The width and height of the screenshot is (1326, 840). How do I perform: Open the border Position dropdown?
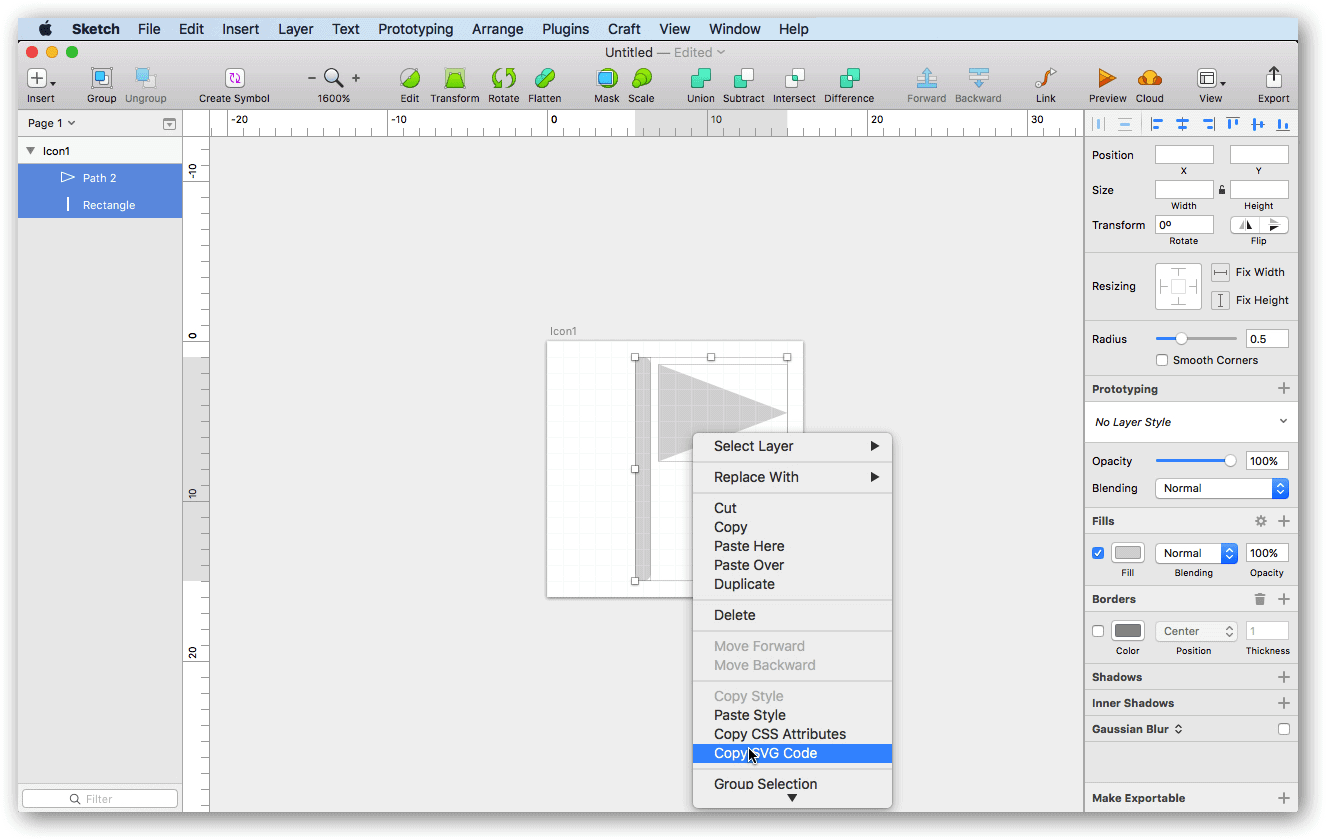point(1197,631)
